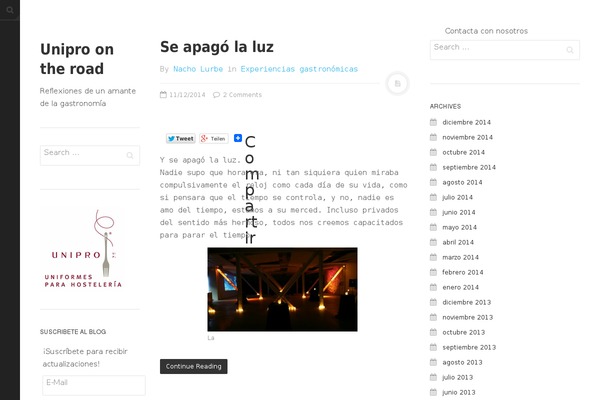The width and height of the screenshot is (600, 400).
Task: Click calendar icon beside junio 2014
Action: pyautogui.click(x=433, y=212)
